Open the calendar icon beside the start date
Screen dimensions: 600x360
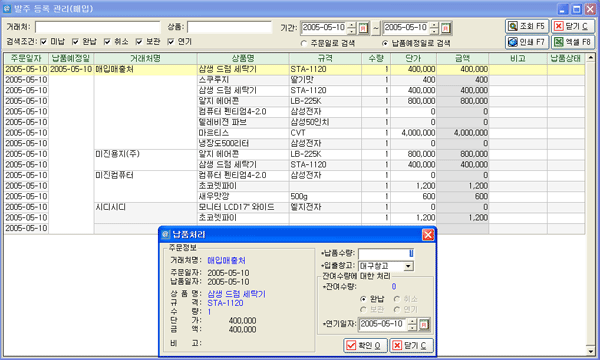point(363,28)
